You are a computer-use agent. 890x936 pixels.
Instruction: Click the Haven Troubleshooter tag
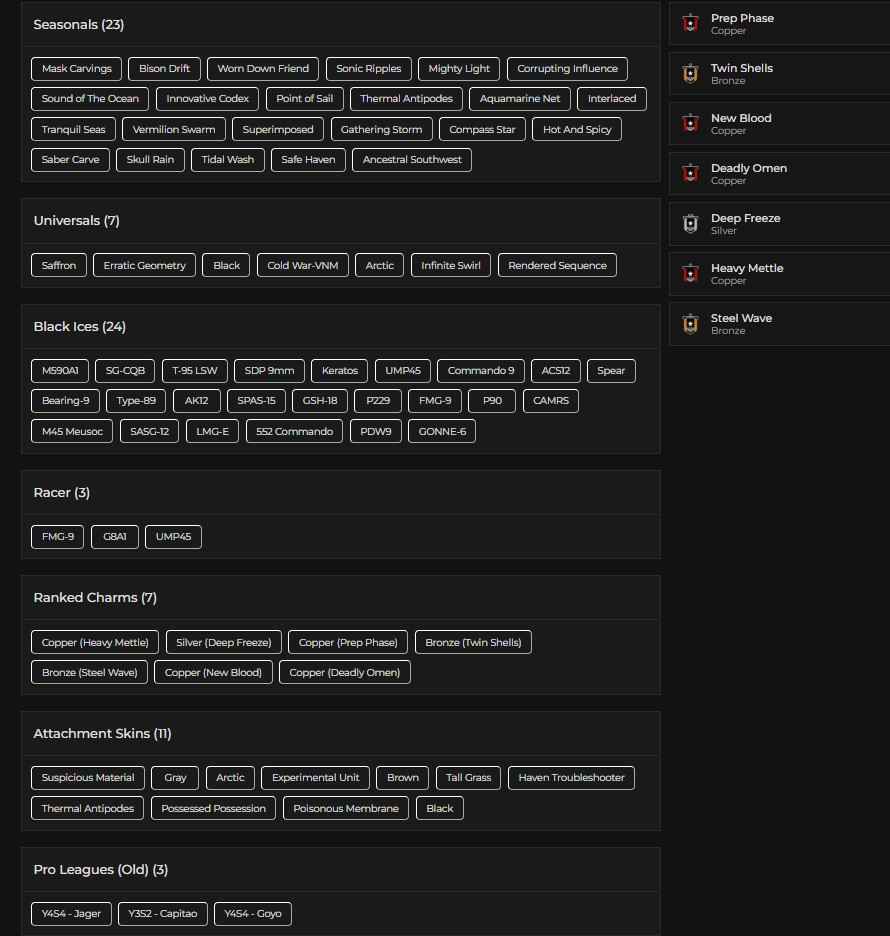tap(571, 778)
